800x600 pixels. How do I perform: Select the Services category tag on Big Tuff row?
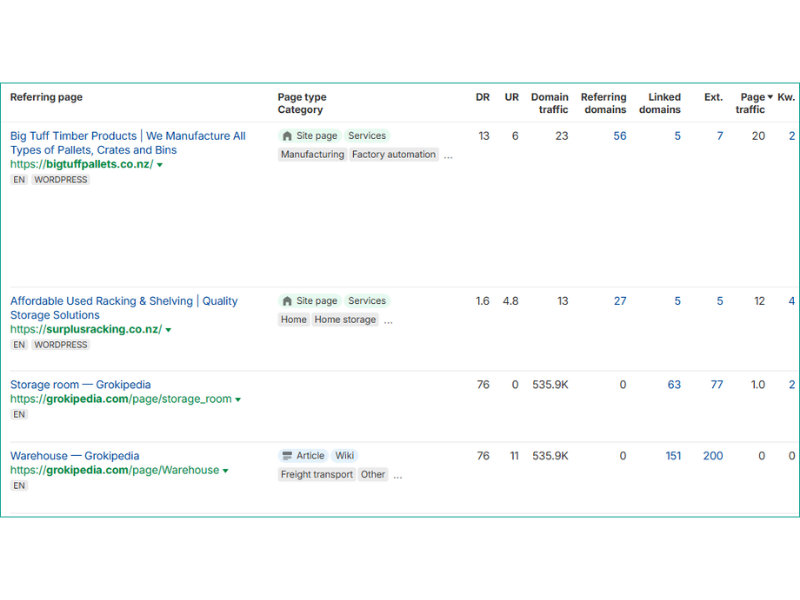[x=367, y=135]
